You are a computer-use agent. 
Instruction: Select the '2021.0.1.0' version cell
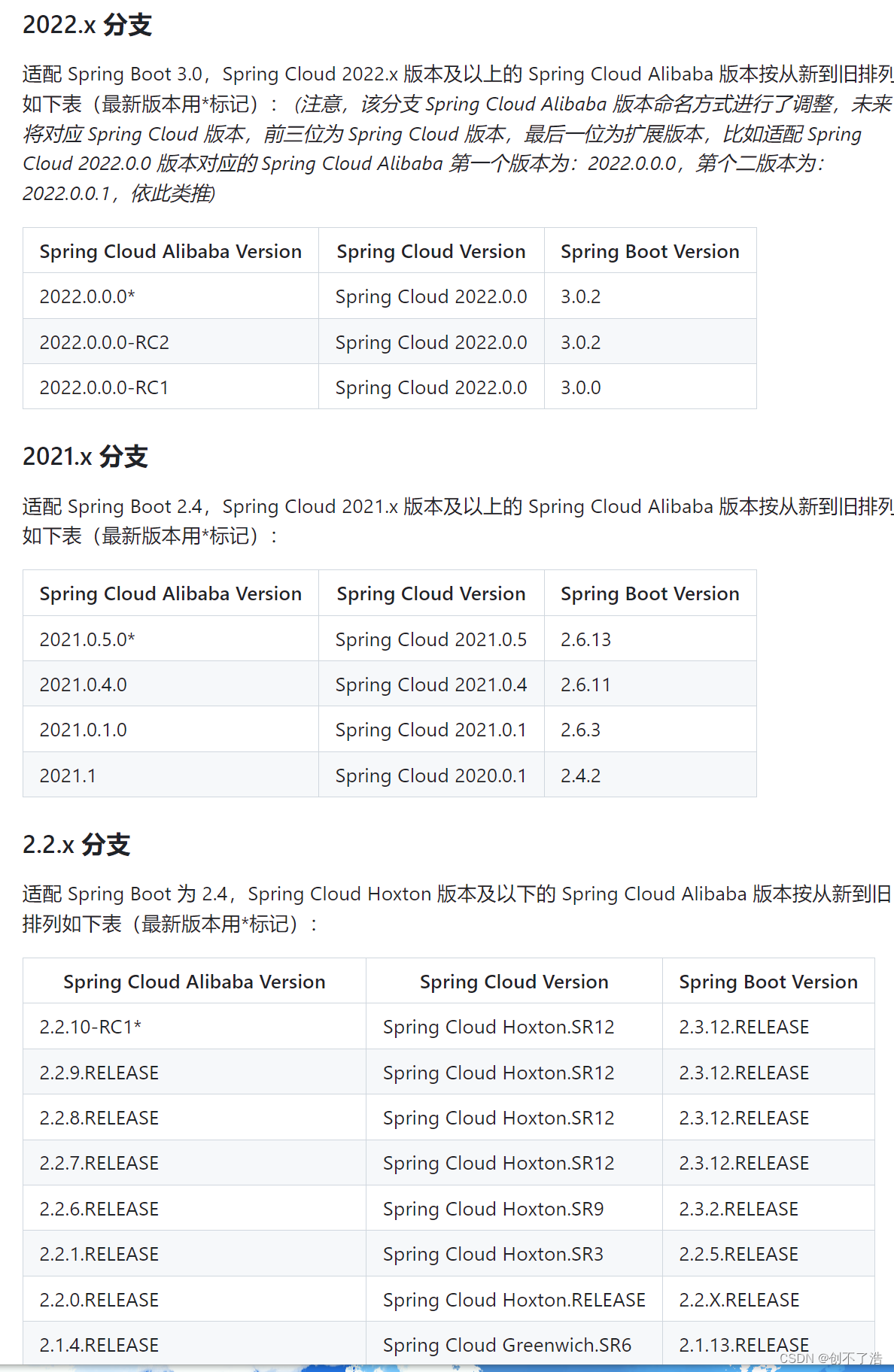pos(171,730)
